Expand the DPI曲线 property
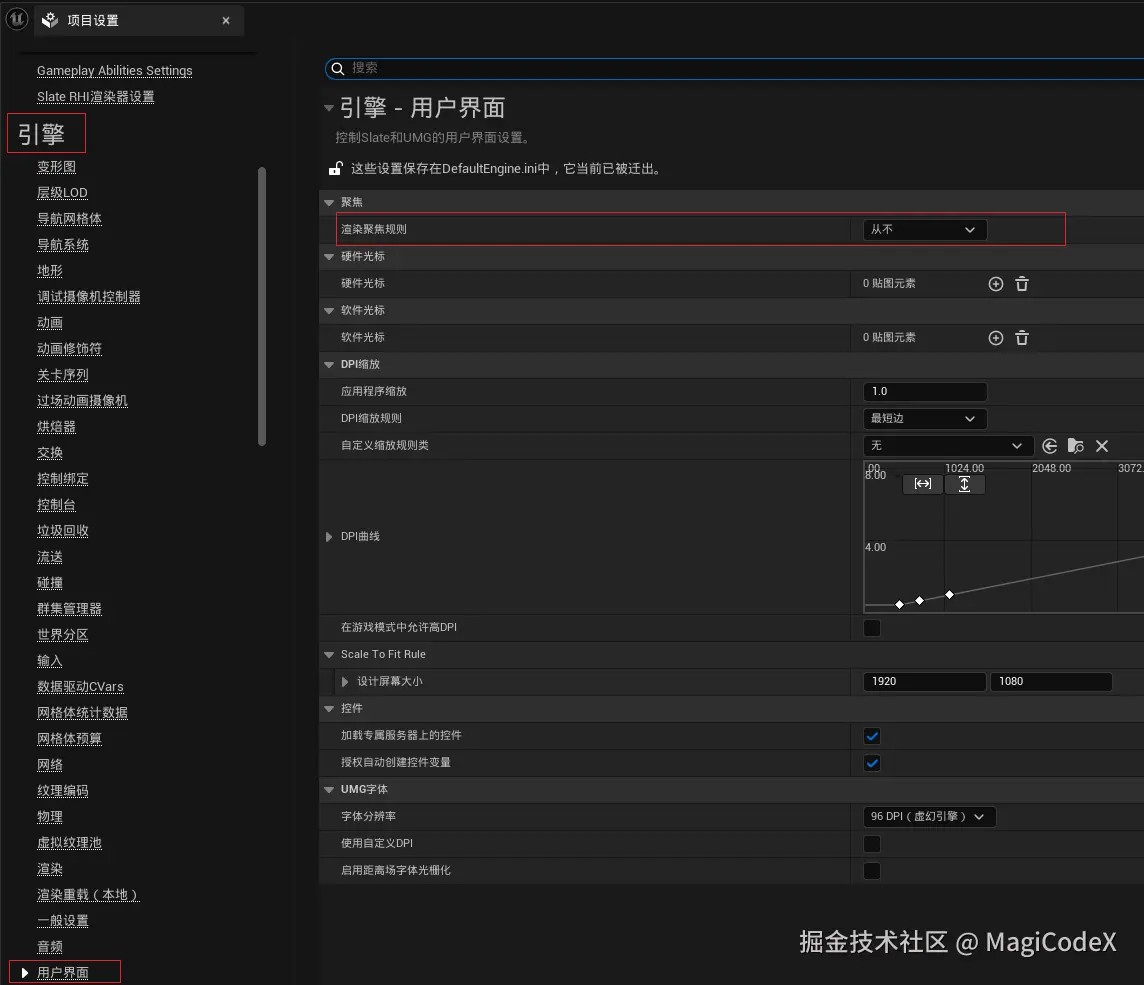 coord(329,537)
